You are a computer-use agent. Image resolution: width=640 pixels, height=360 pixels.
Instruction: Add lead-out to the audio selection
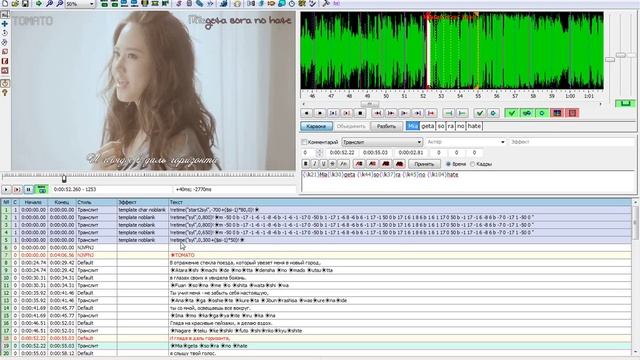point(462,113)
